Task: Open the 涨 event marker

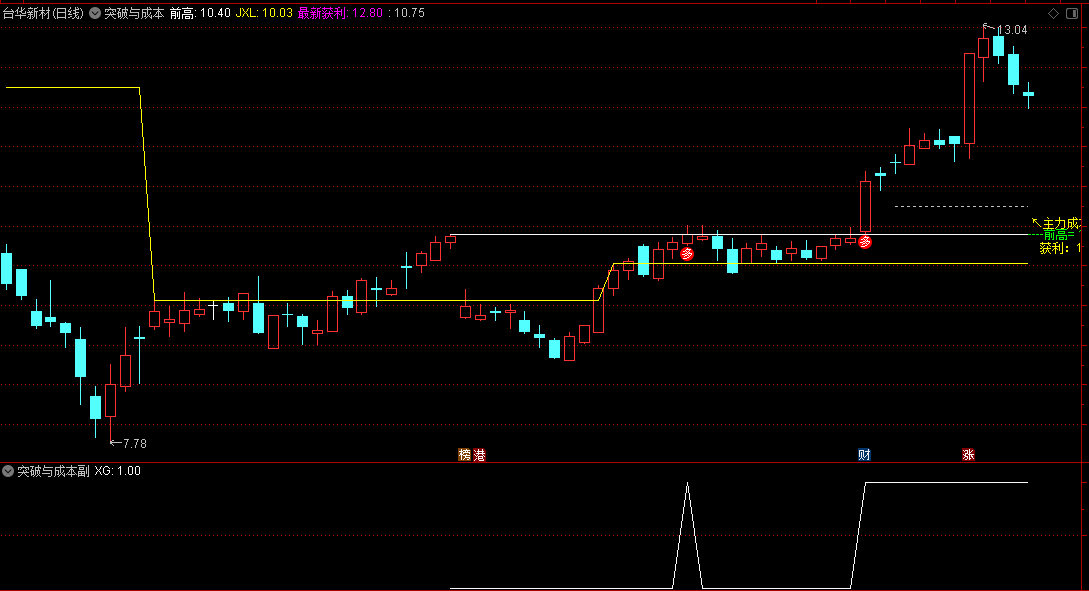Action: click(x=968, y=455)
